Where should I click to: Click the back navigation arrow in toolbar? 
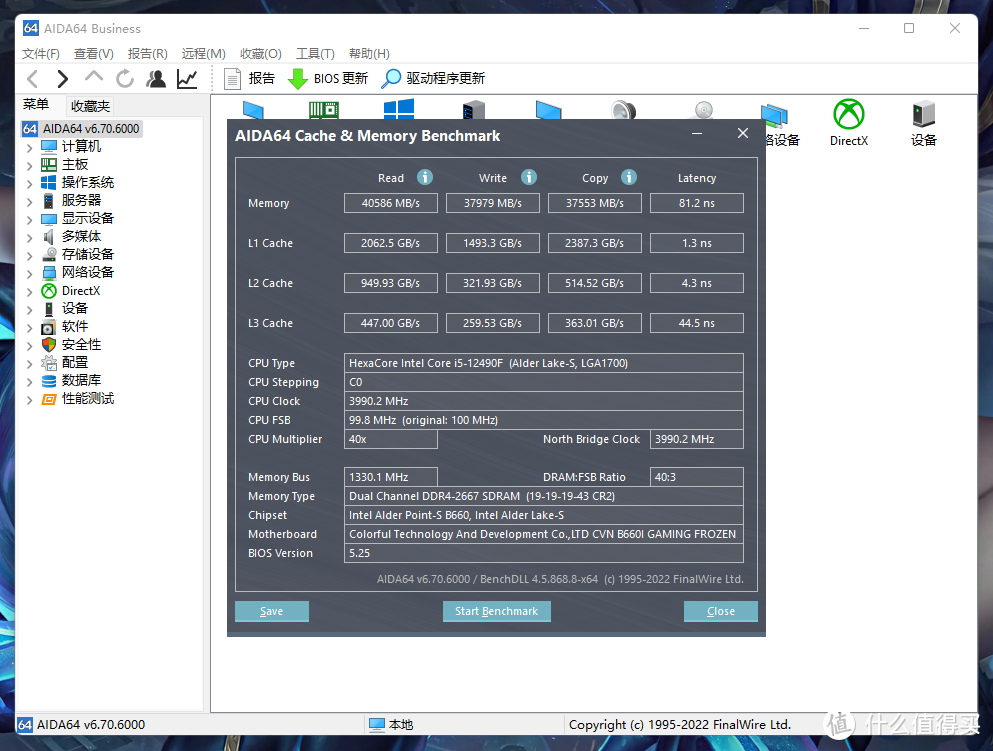[x=32, y=79]
